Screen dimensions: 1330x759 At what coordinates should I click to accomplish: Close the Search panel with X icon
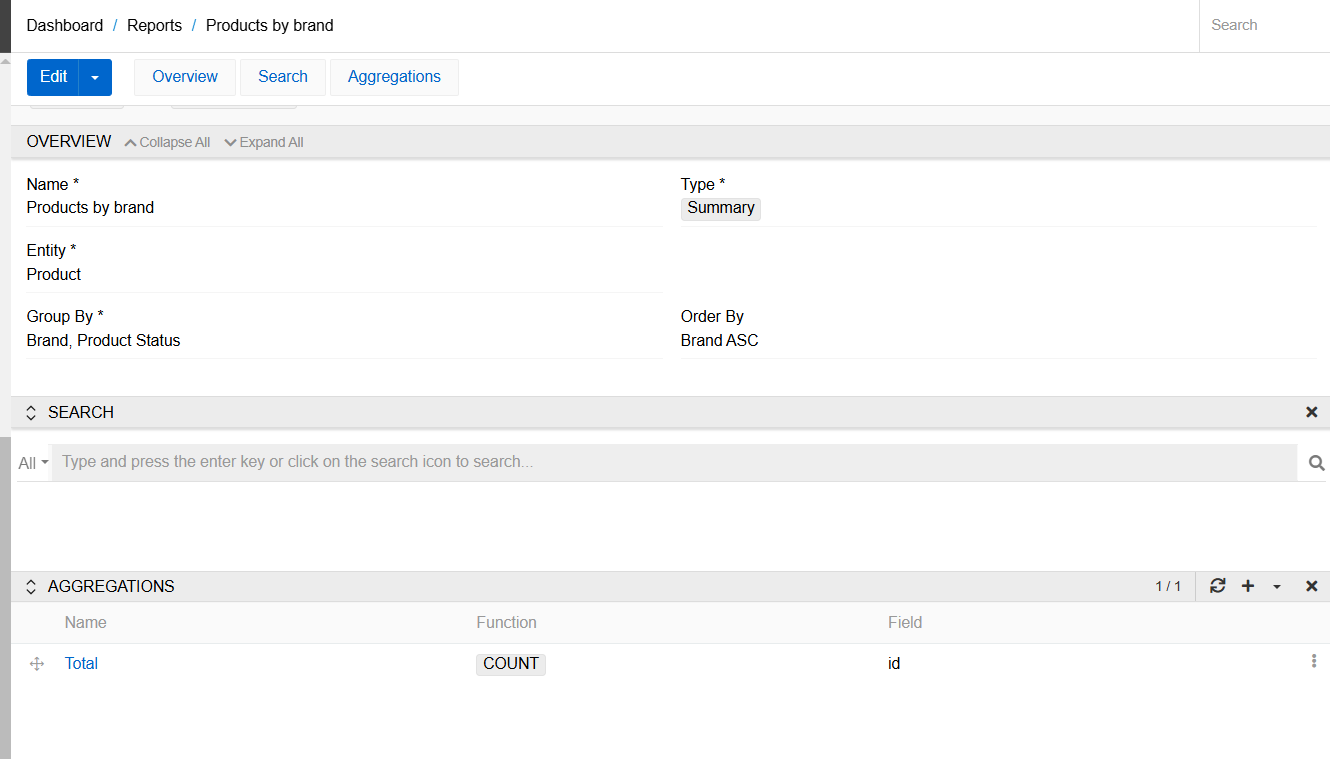1311,412
